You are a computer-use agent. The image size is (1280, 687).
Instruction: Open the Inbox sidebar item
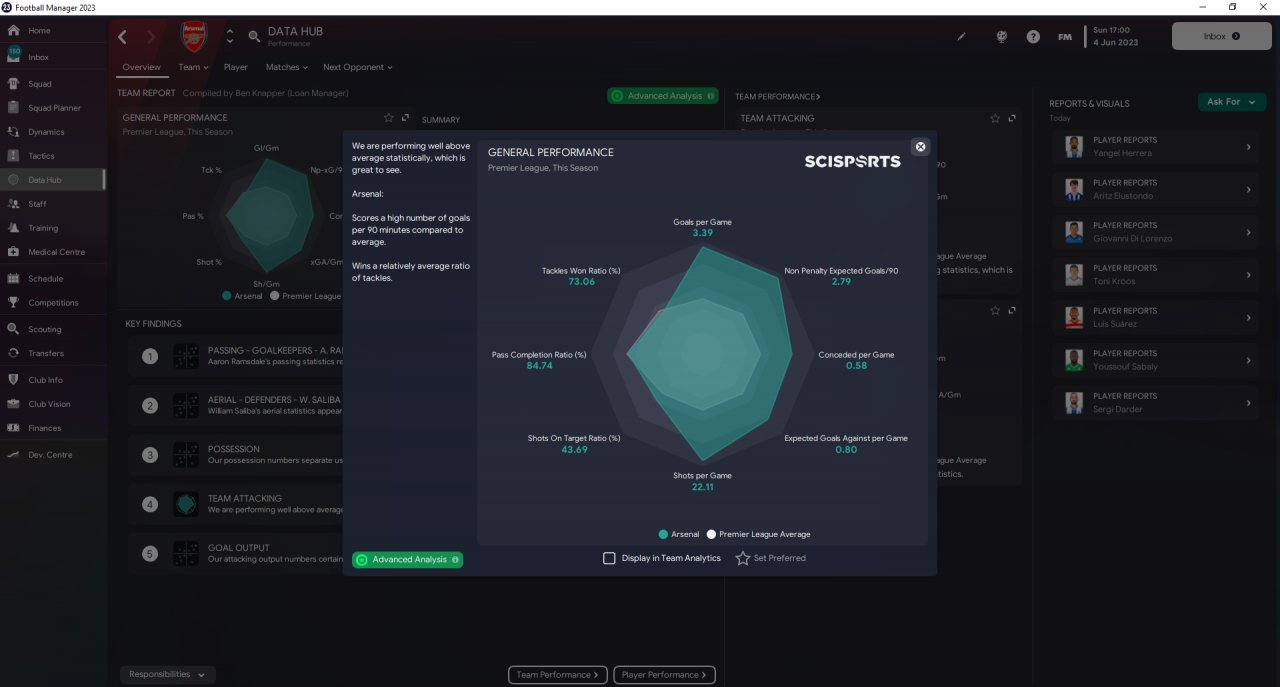(x=52, y=57)
